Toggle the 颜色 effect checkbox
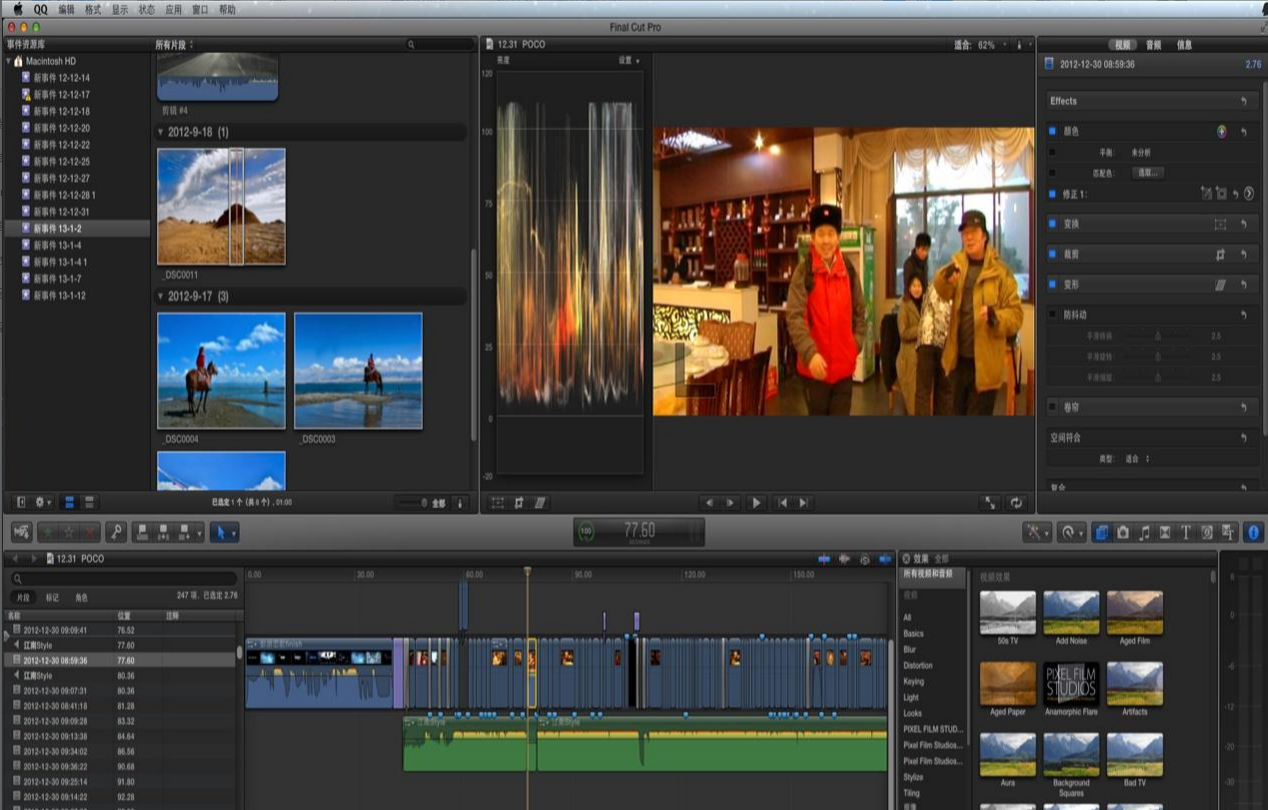 pos(1052,131)
